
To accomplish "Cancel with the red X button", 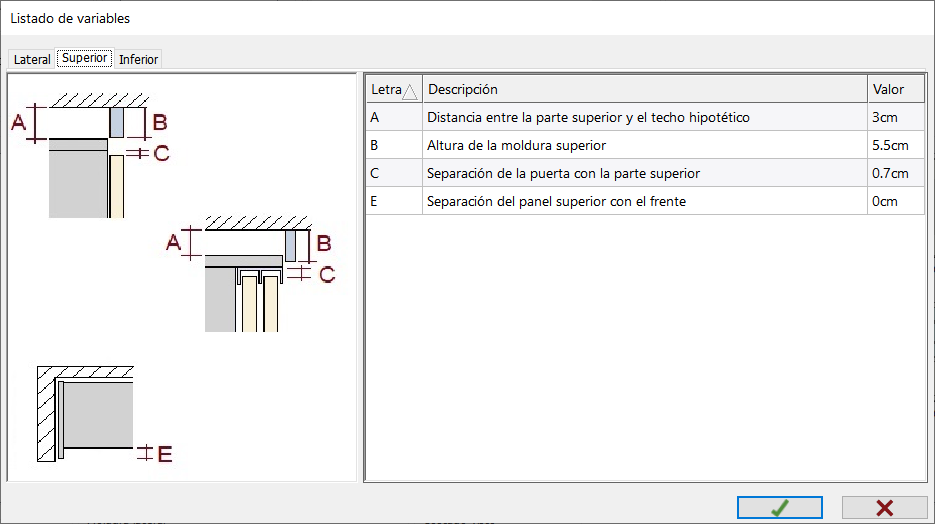I will click(884, 507).
